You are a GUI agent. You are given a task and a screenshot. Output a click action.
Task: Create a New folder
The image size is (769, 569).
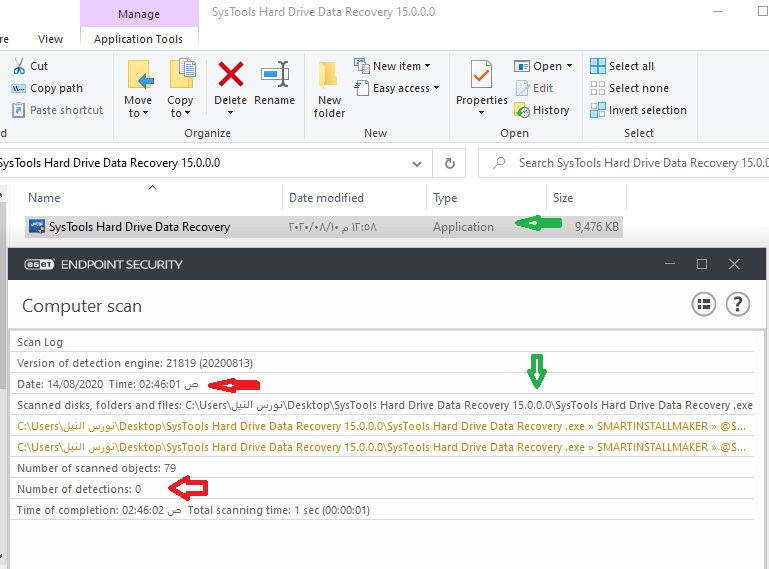point(329,86)
